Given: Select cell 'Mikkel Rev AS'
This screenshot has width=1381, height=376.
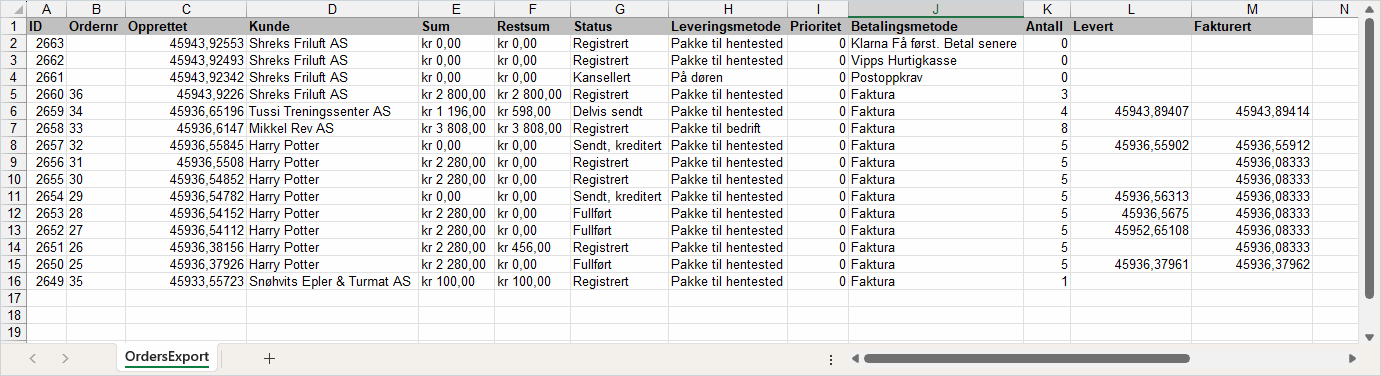Looking at the screenshot, I should (332, 128).
